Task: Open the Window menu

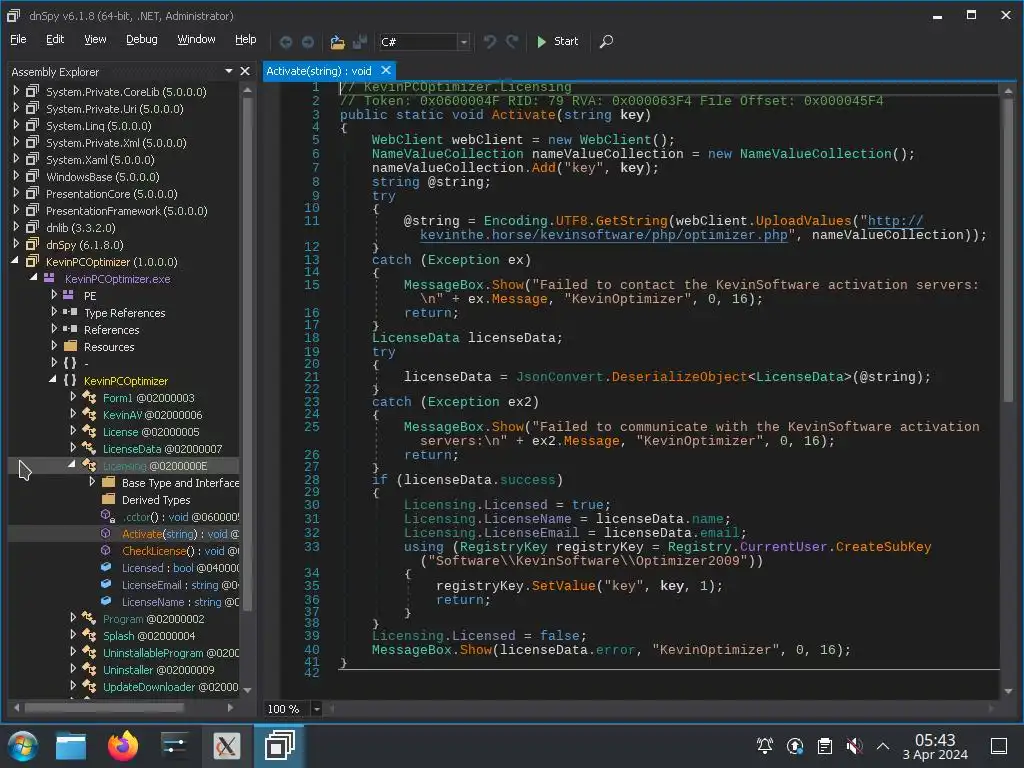Action: (x=196, y=39)
